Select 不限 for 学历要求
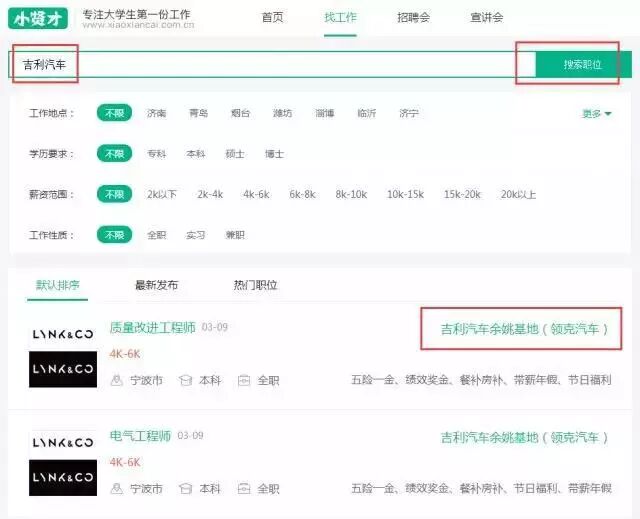 coord(114,154)
